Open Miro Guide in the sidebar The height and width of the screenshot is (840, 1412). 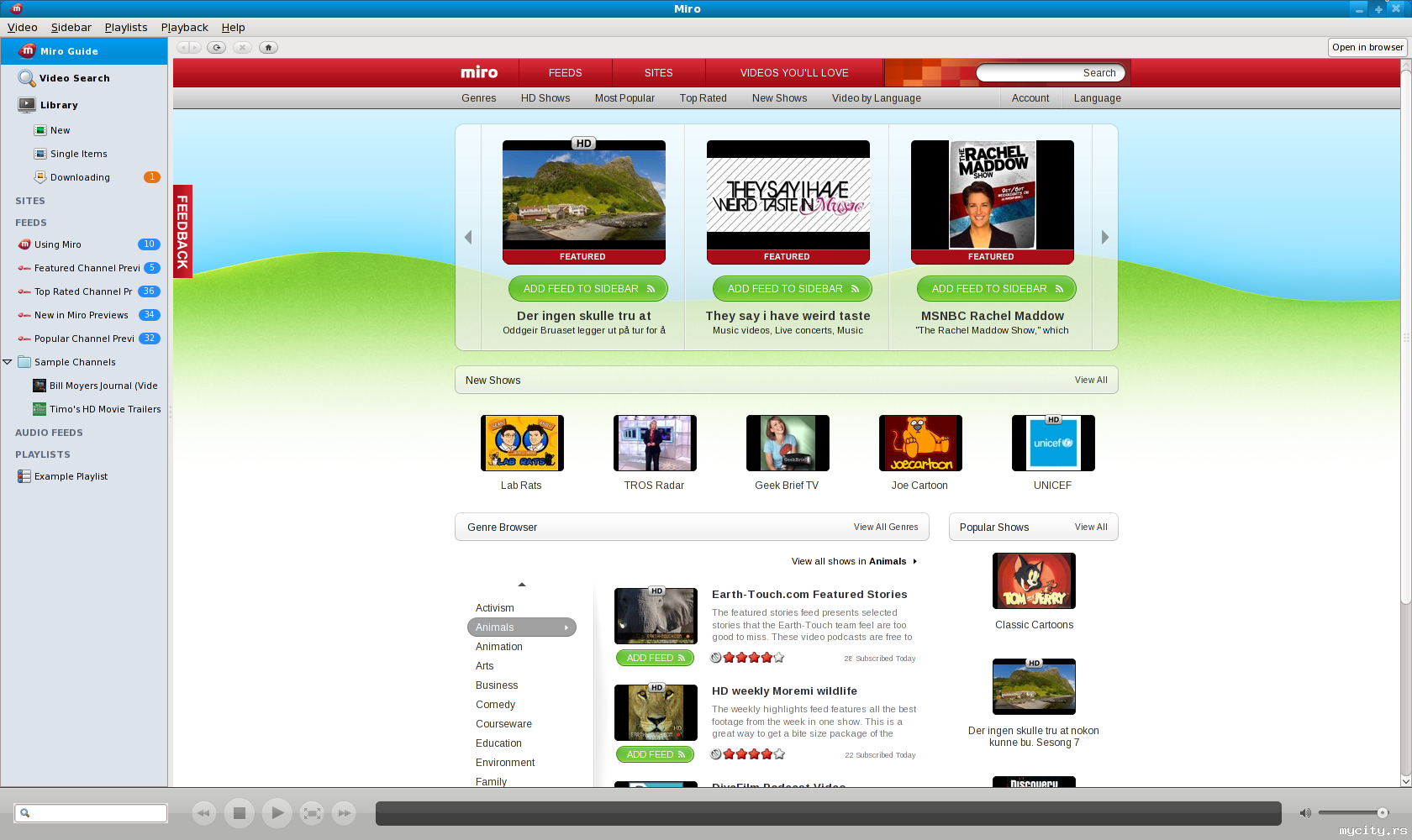click(x=84, y=51)
